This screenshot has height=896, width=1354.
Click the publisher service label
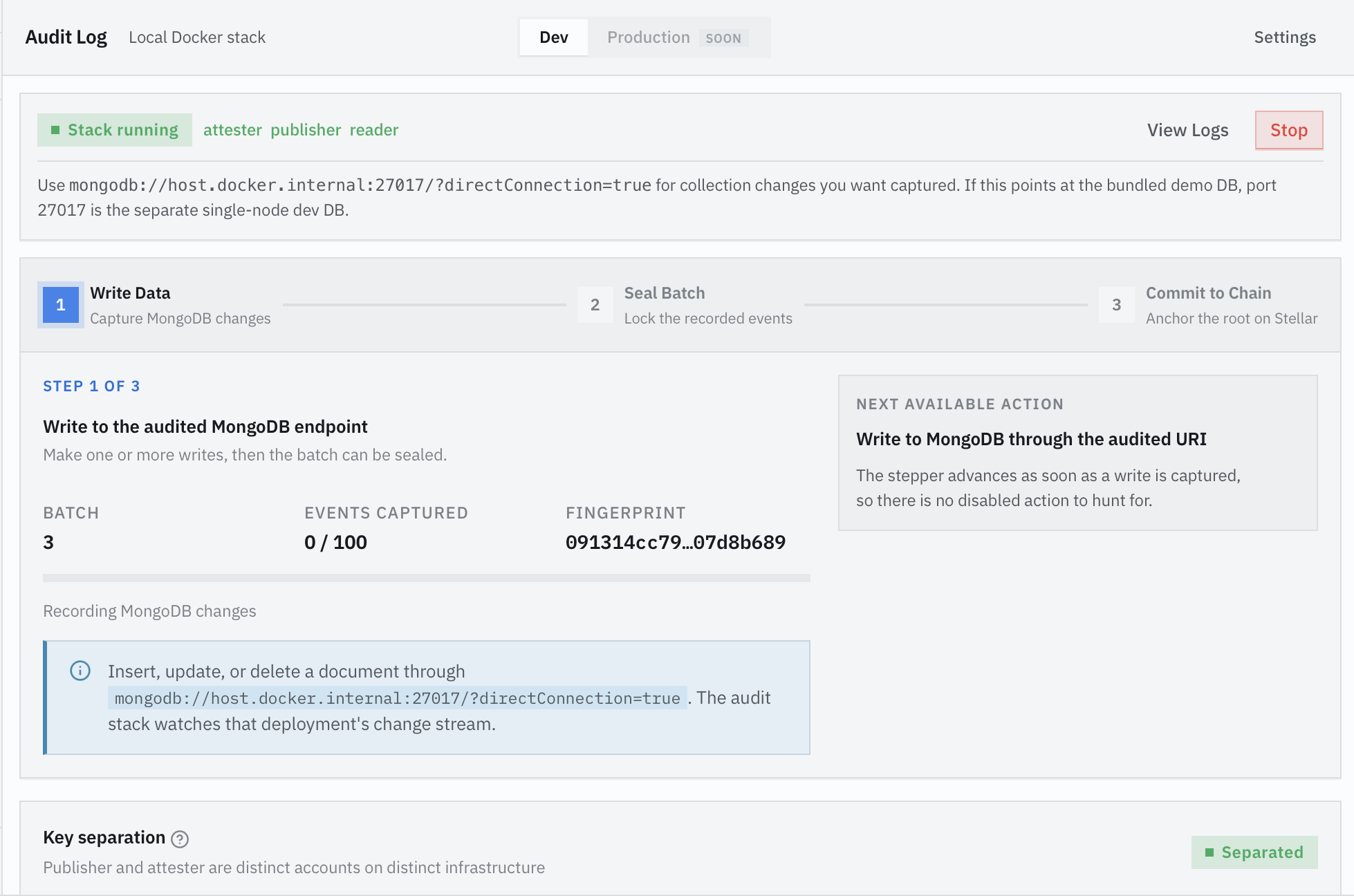tap(306, 130)
